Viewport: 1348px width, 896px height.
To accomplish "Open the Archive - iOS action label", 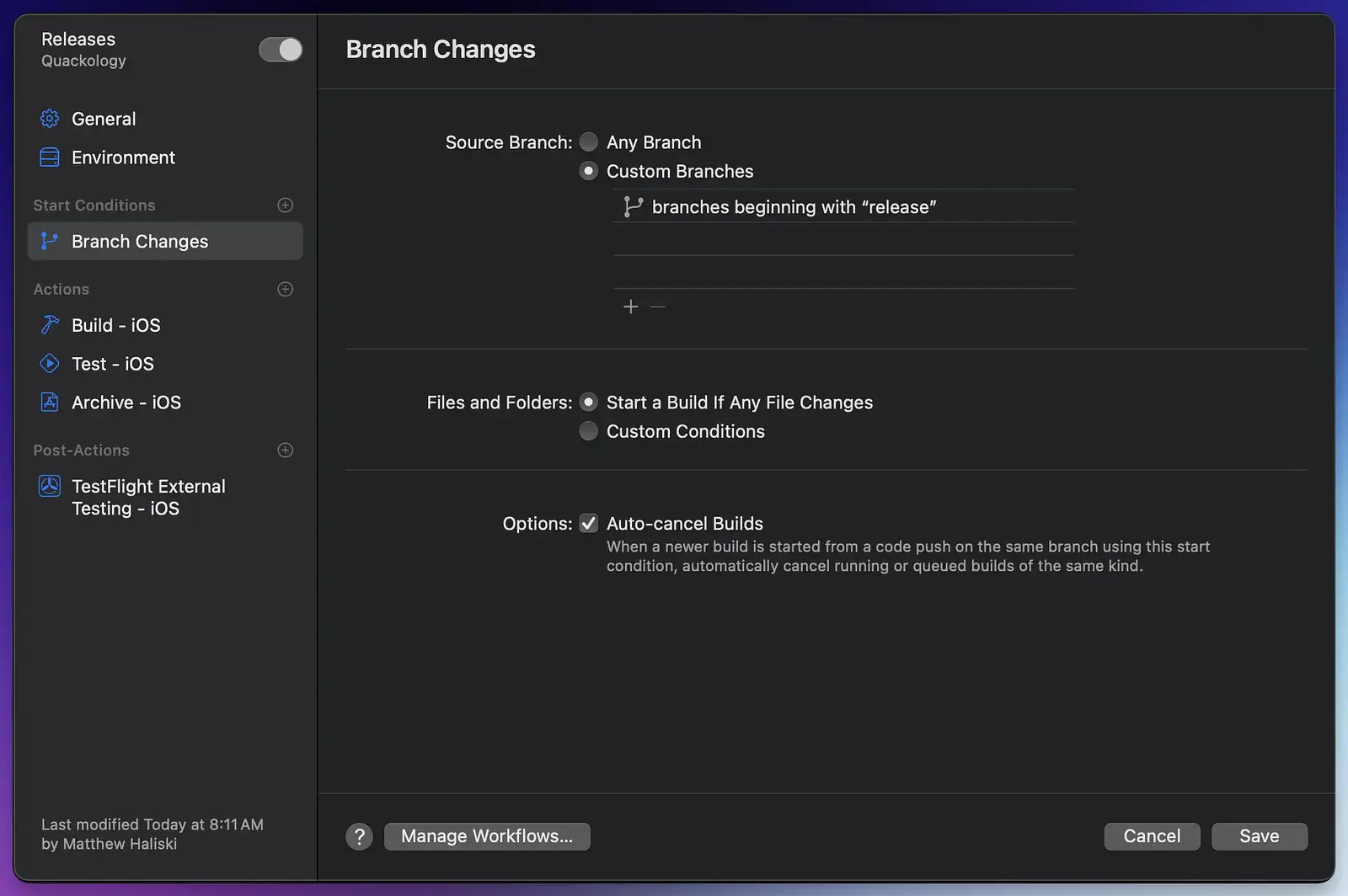I will [x=126, y=403].
